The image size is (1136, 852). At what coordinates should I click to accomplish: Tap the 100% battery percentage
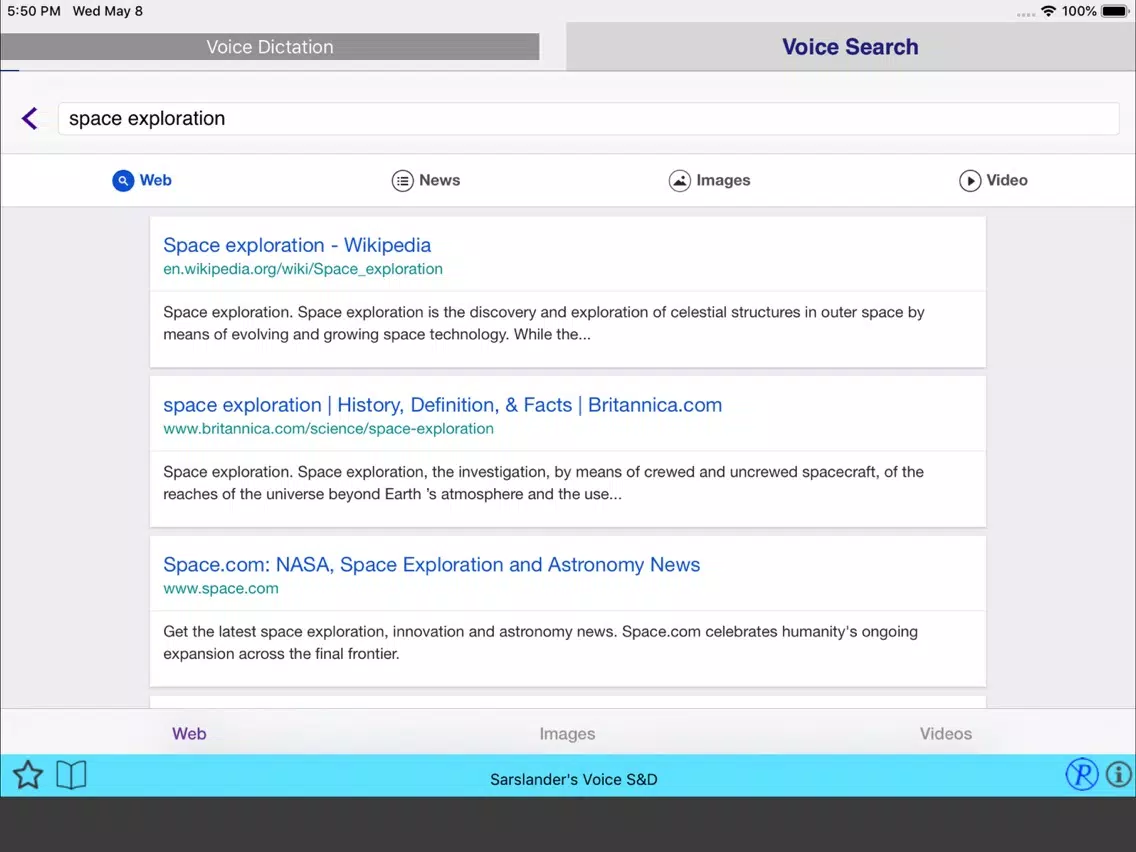1079,11
